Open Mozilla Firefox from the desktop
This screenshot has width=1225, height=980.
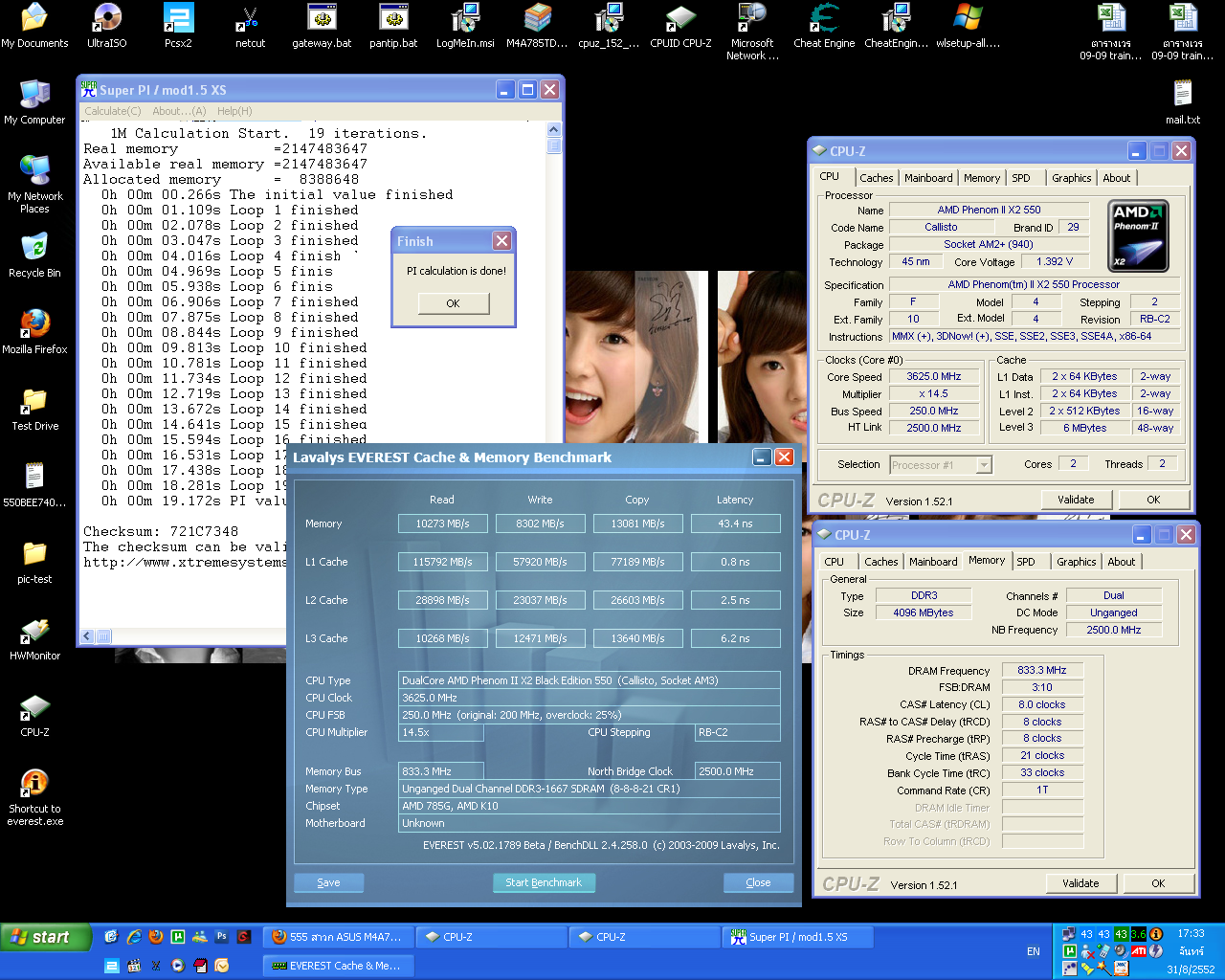tap(34, 332)
